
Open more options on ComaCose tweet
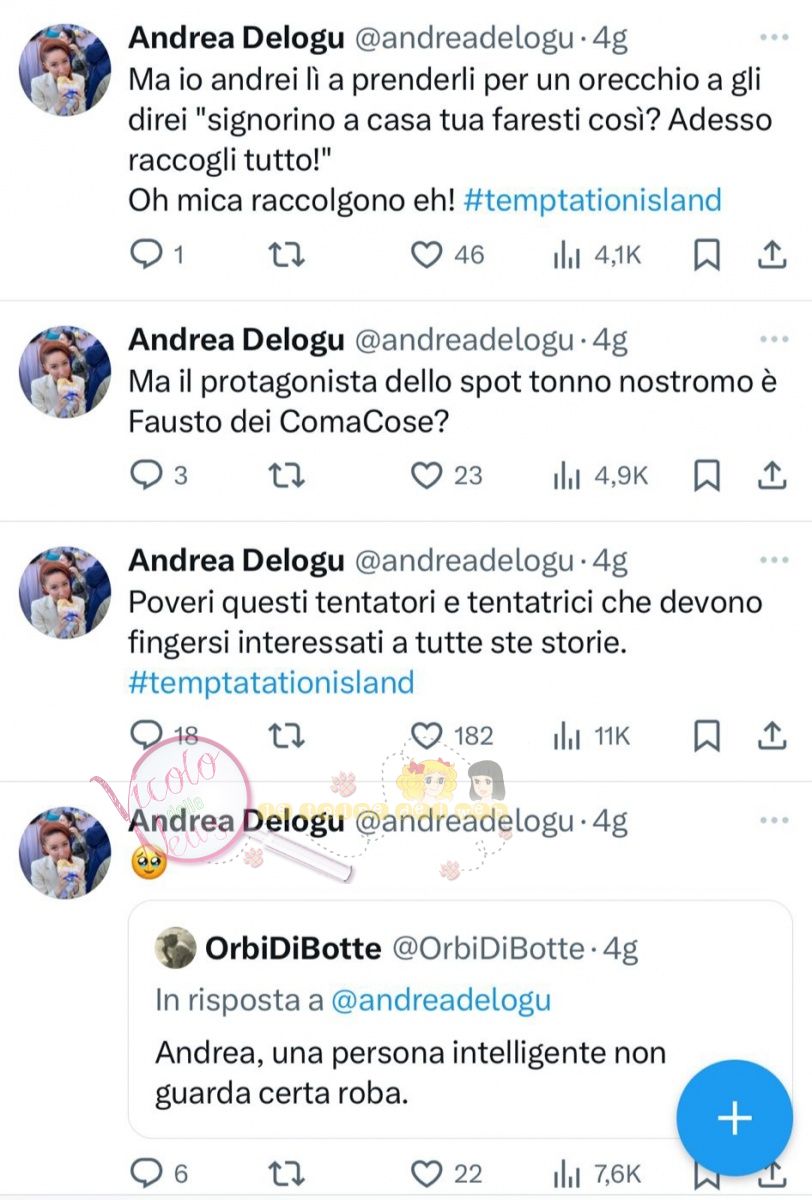[774, 339]
